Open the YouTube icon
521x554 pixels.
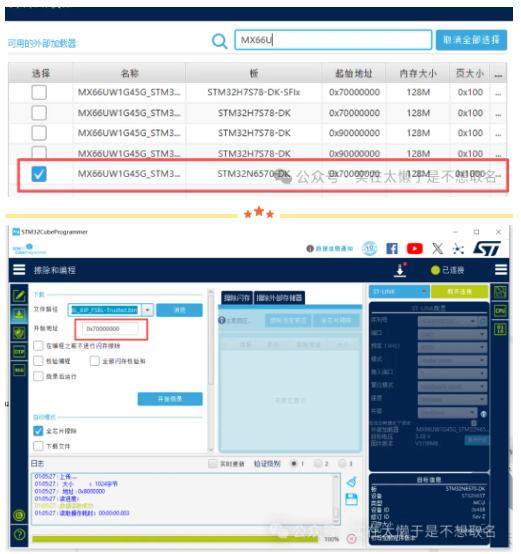click(414, 249)
